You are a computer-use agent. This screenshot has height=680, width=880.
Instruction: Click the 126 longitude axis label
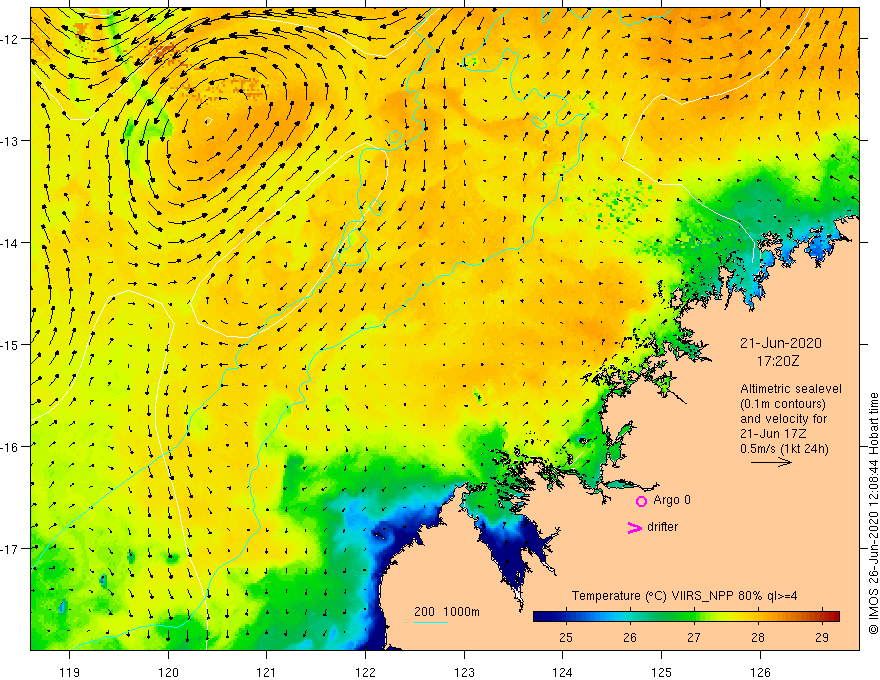point(760,673)
